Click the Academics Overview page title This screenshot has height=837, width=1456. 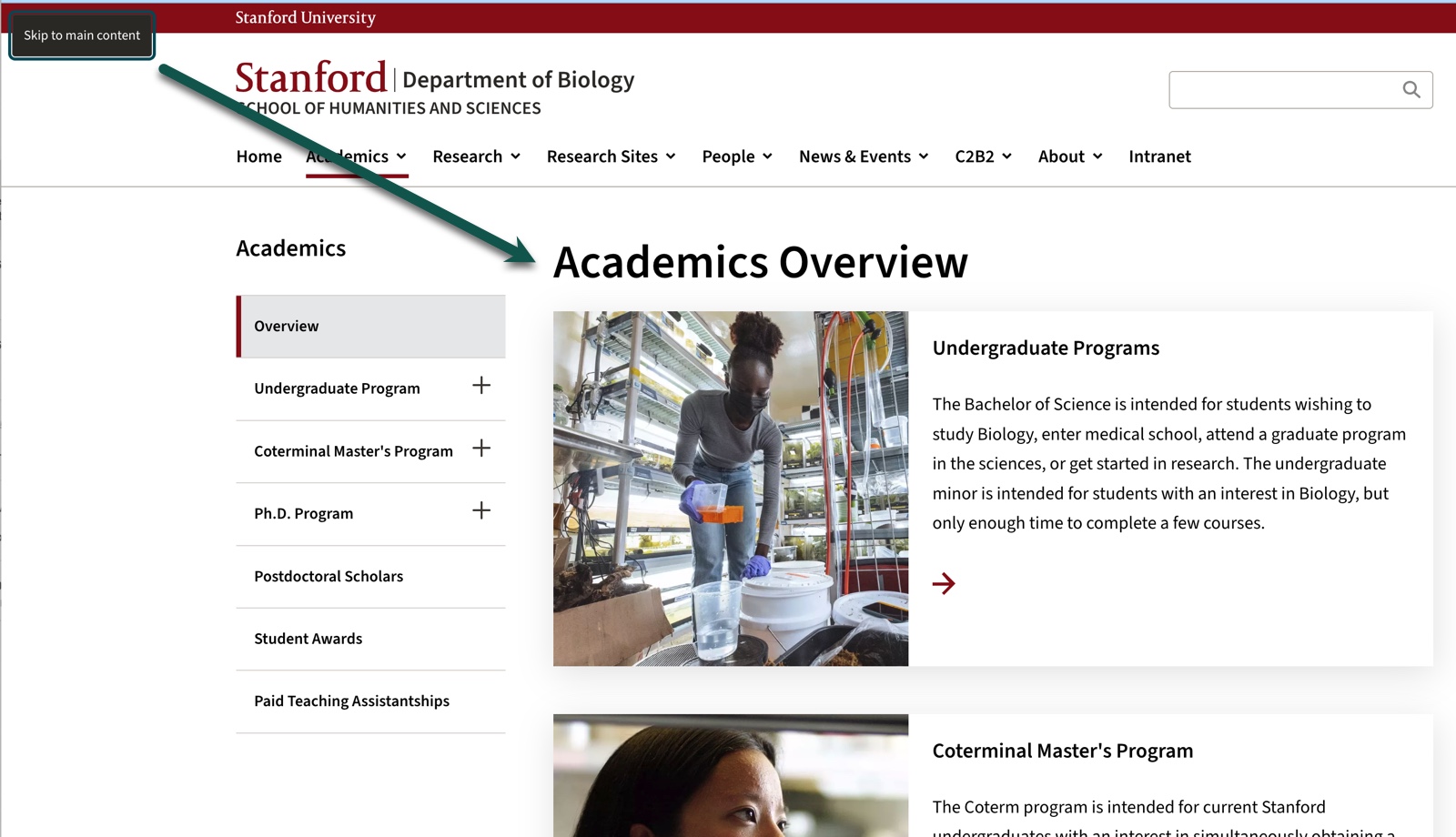761,262
